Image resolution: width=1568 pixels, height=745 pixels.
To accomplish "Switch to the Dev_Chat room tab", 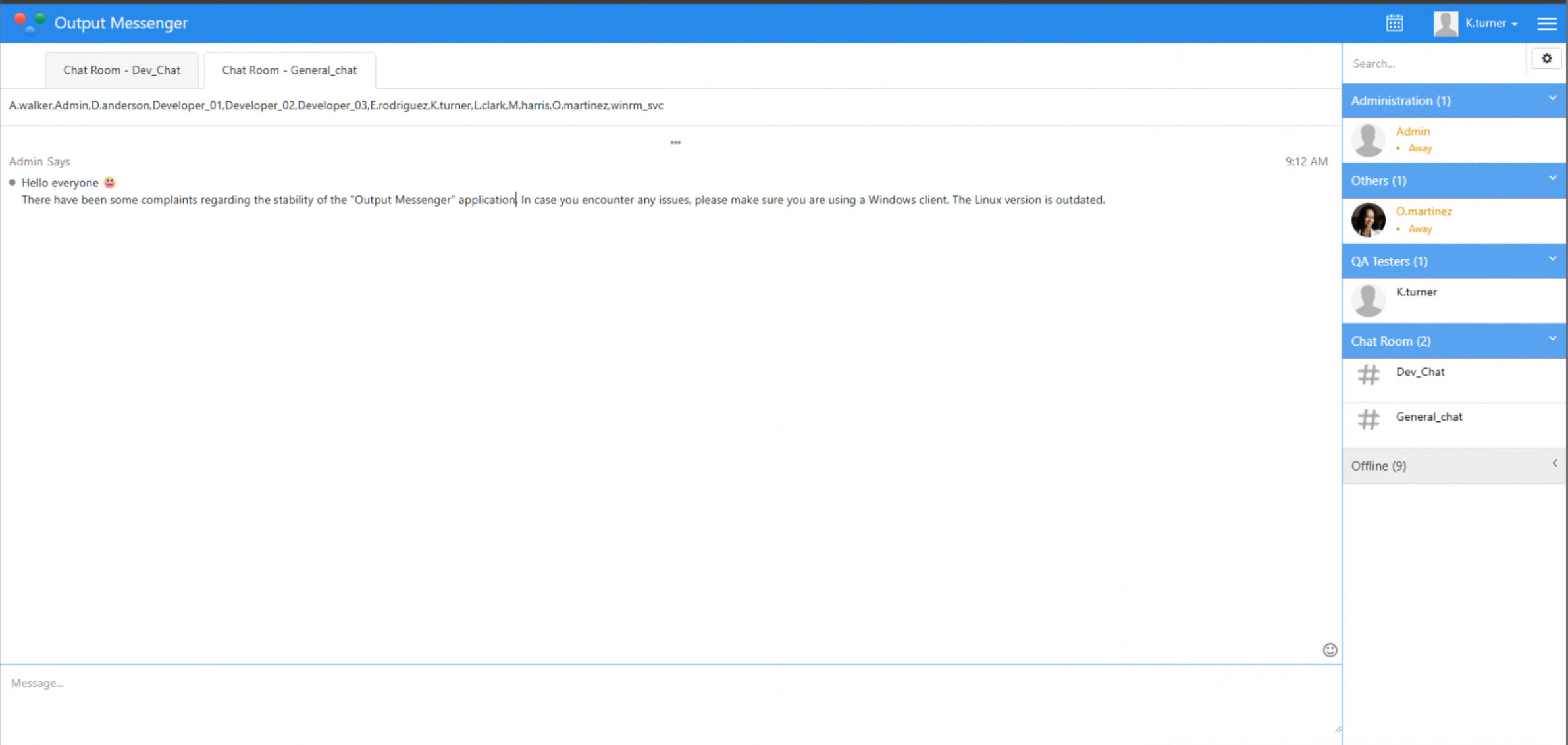I will point(122,70).
